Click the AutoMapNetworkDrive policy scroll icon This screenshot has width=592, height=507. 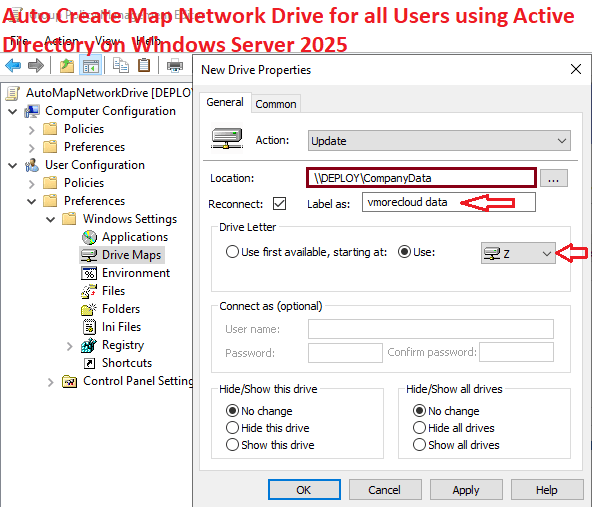coord(12,93)
